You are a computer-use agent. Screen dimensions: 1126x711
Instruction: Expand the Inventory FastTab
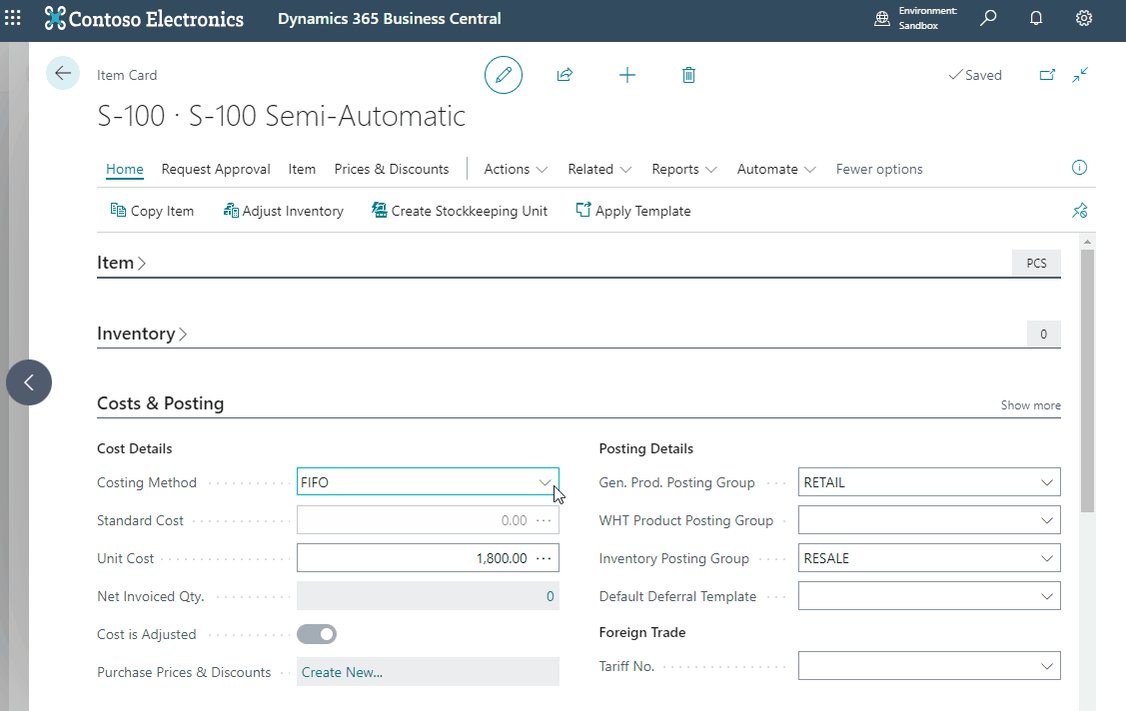point(141,334)
